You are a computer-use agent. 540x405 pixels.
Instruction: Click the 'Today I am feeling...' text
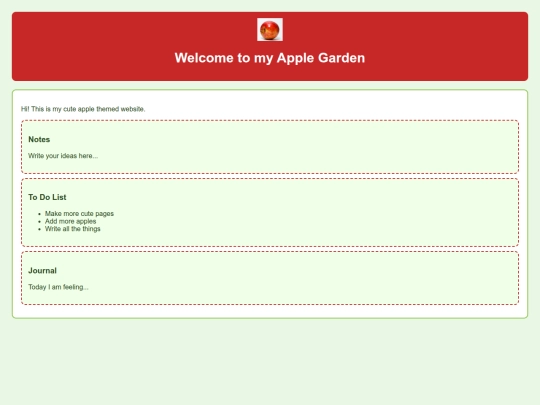point(58,287)
